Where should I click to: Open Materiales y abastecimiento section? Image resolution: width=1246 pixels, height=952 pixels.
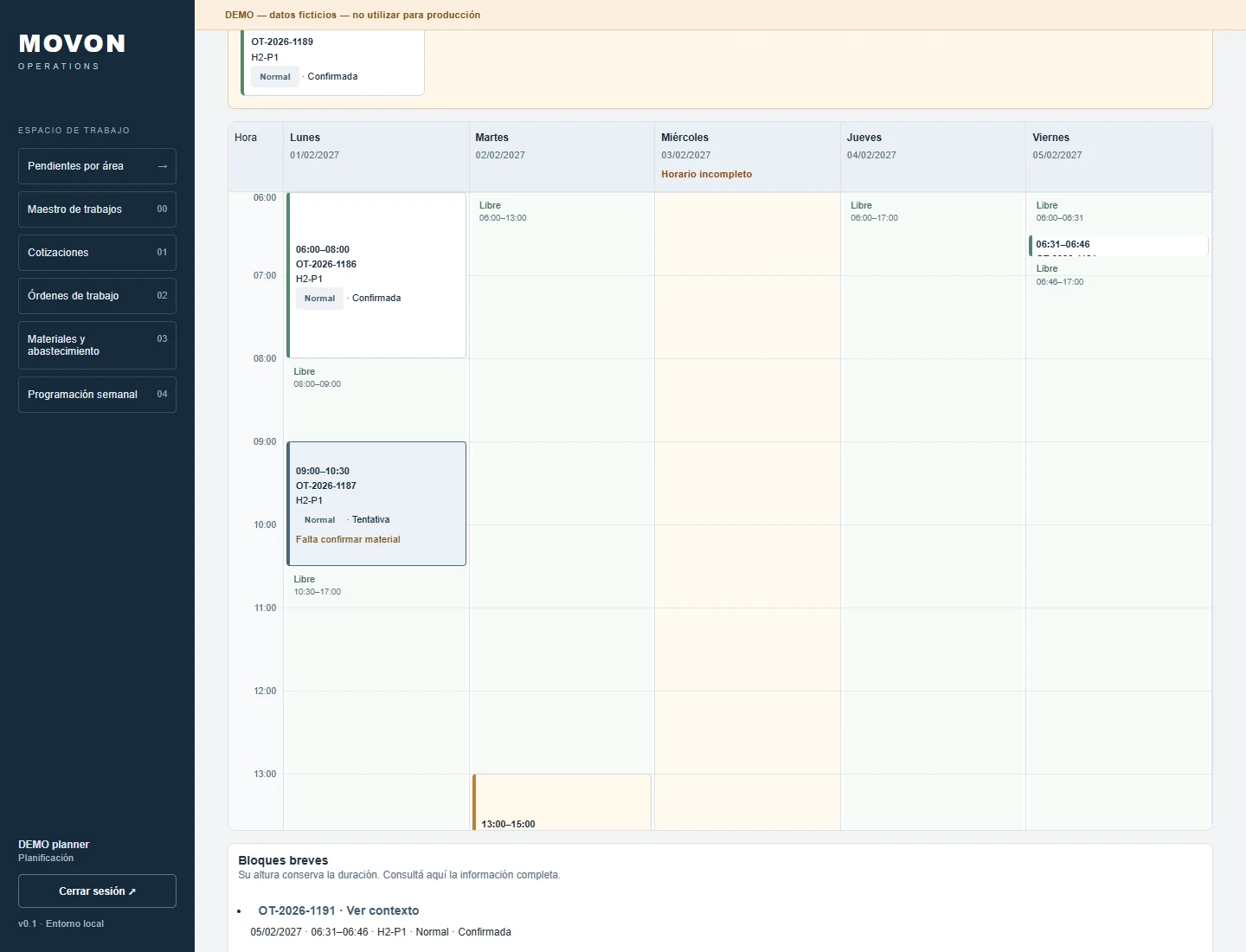click(x=97, y=345)
